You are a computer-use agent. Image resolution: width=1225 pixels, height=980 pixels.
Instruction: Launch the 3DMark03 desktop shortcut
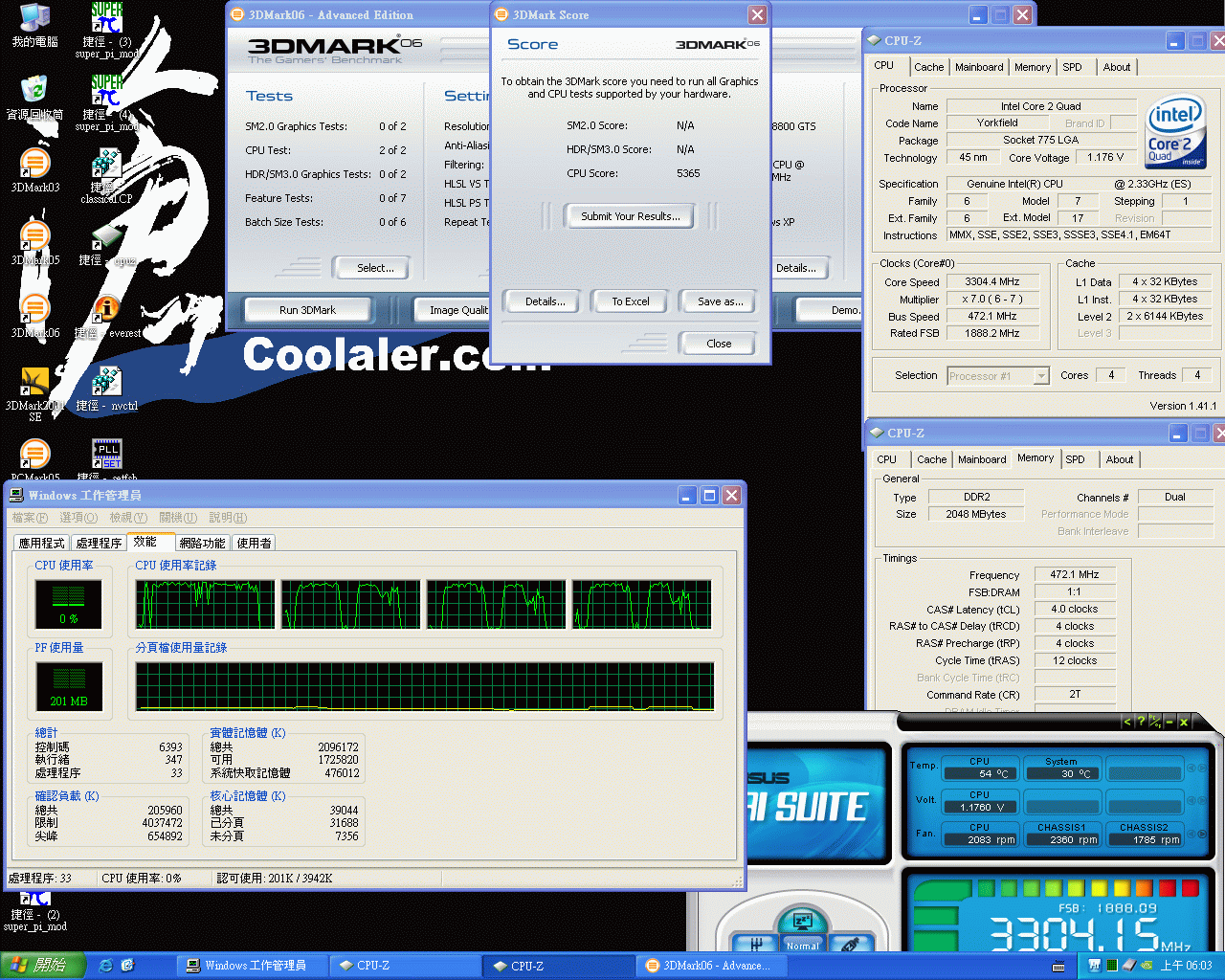(x=34, y=171)
